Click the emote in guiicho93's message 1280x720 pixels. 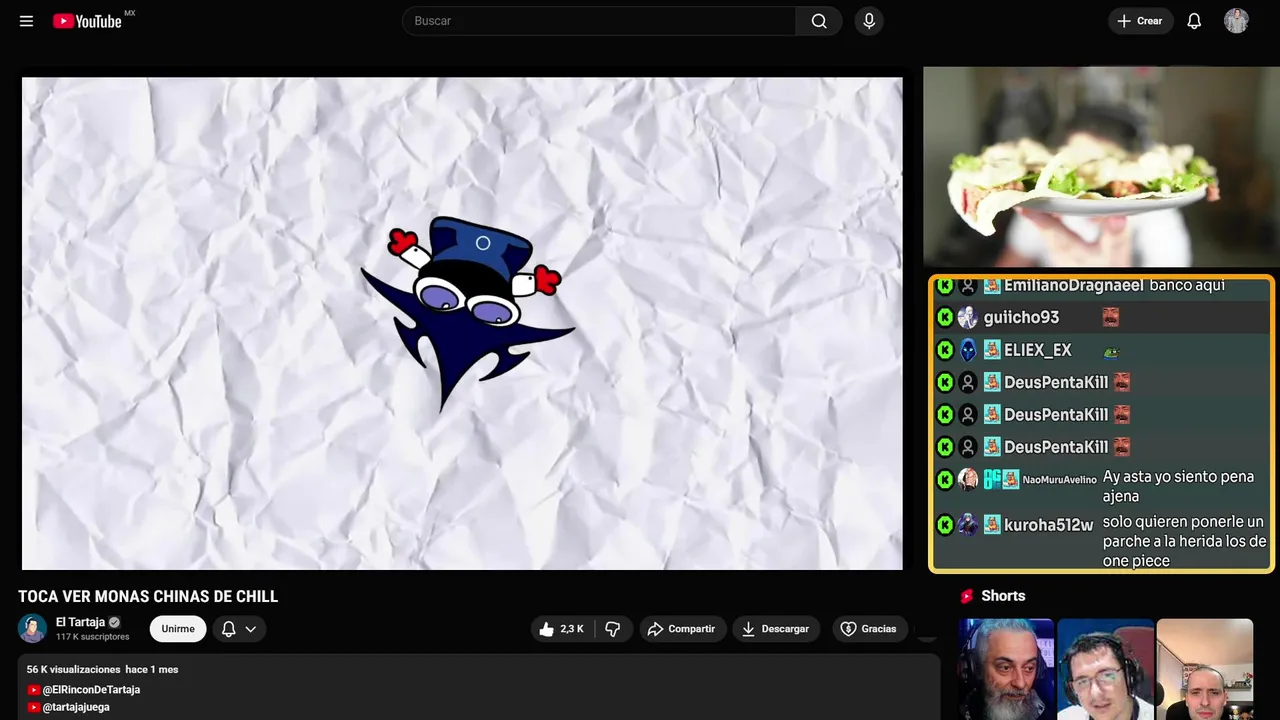pos(1110,317)
